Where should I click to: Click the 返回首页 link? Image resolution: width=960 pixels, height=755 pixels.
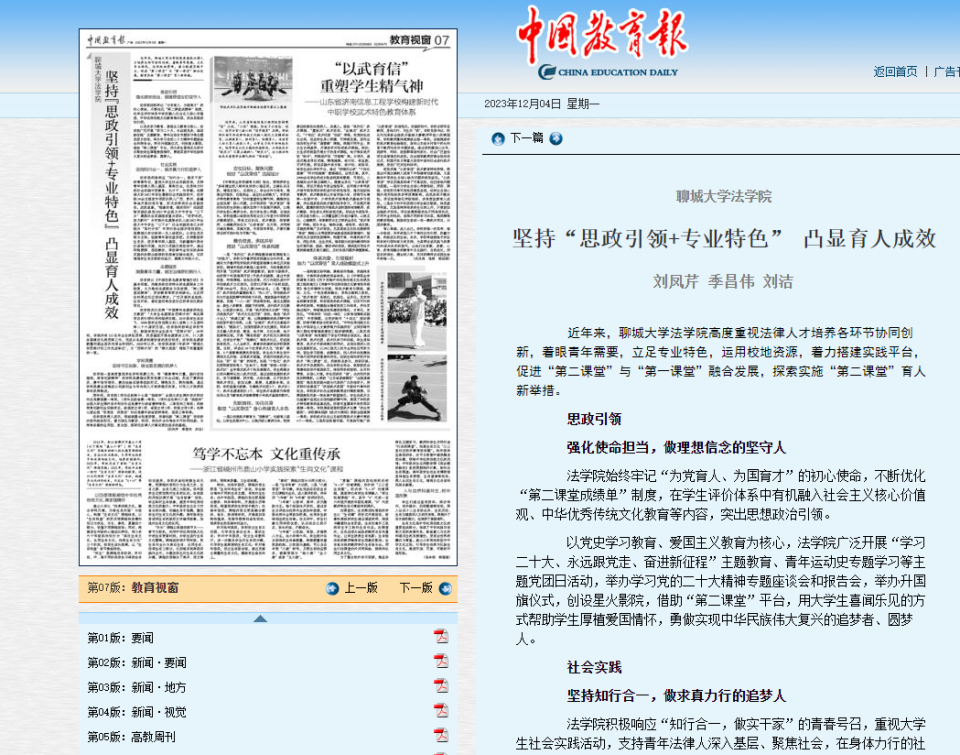click(x=895, y=71)
